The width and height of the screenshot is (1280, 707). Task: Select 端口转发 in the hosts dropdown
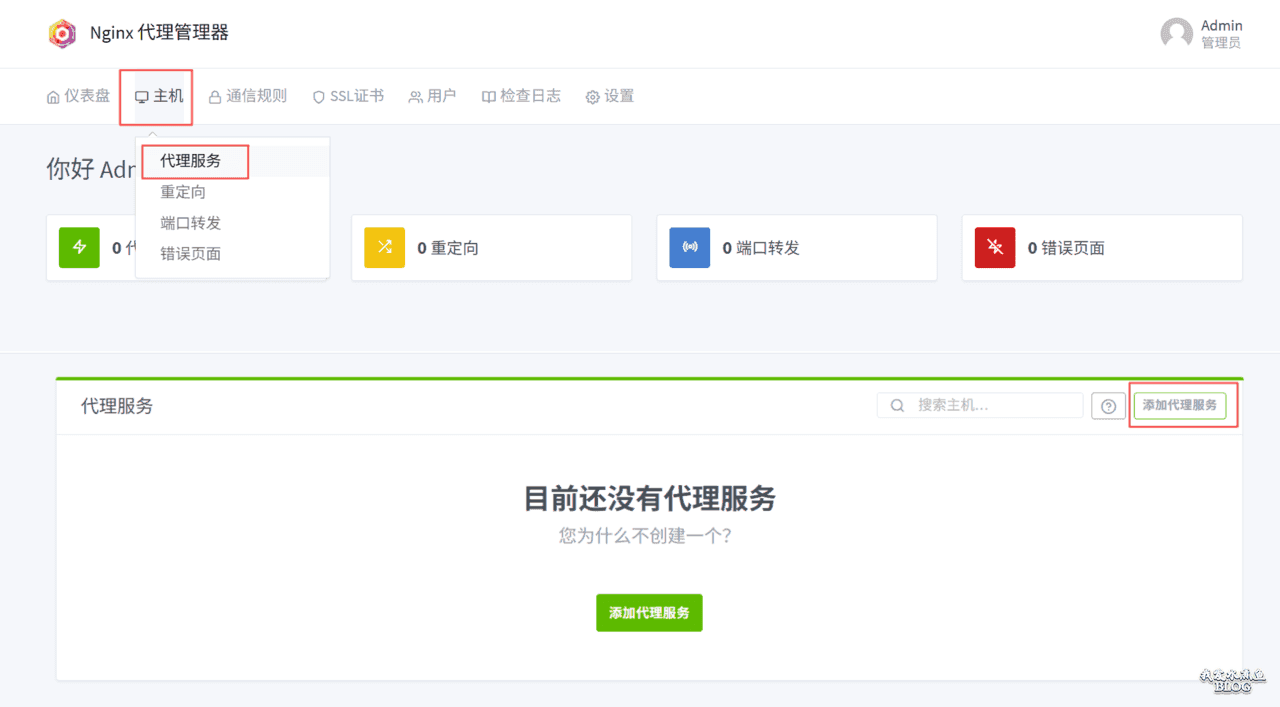190,223
